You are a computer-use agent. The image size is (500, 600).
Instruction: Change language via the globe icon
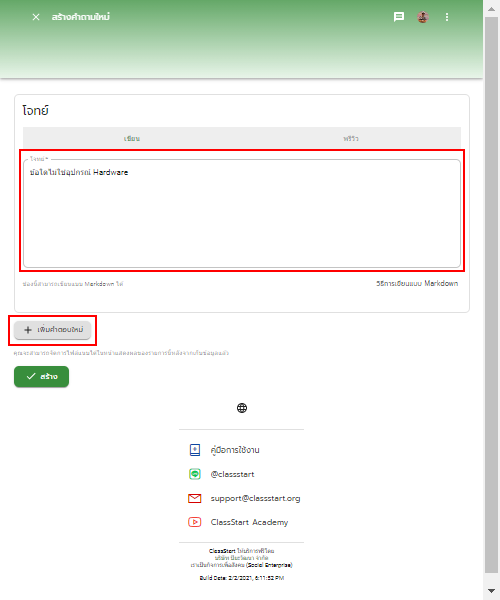(x=242, y=408)
